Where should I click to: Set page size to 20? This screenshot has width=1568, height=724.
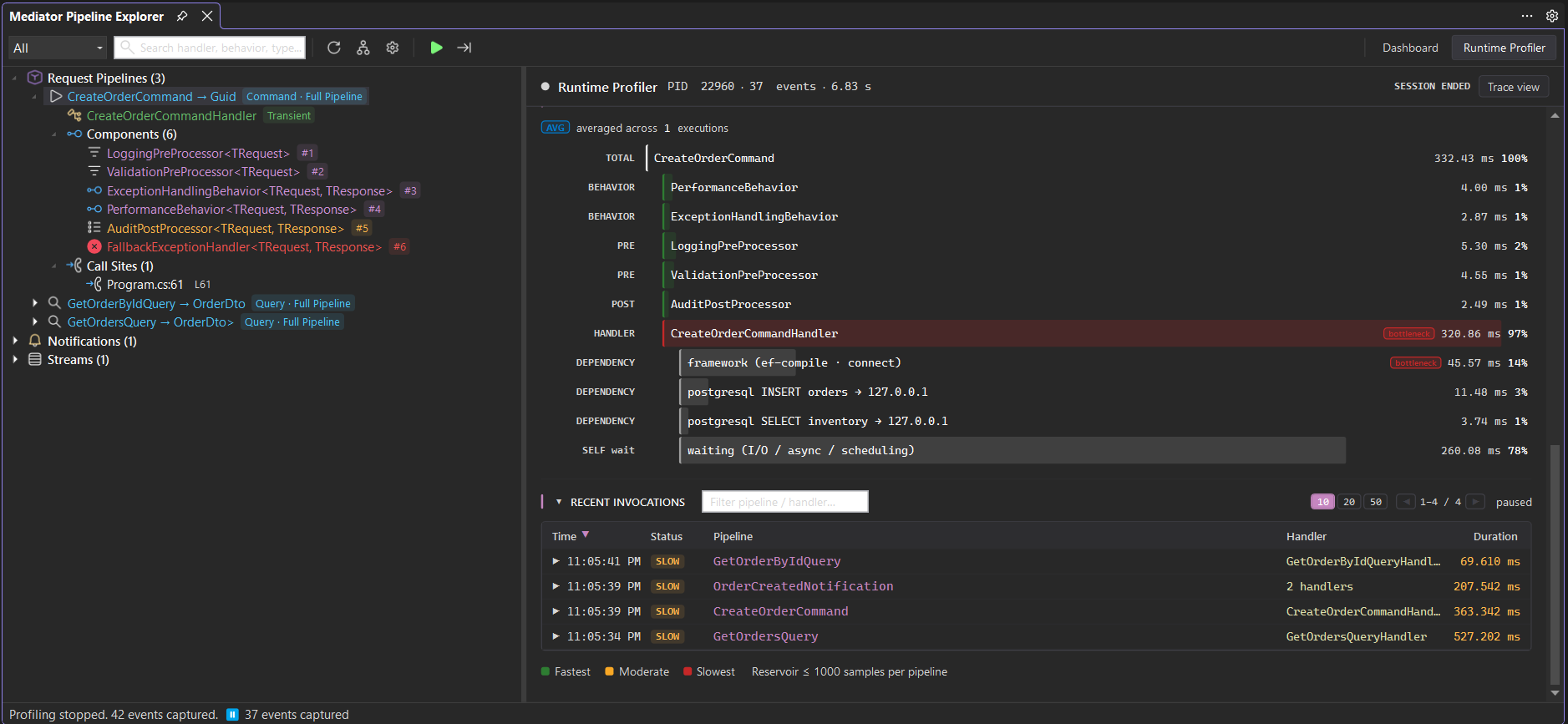coord(1349,502)
